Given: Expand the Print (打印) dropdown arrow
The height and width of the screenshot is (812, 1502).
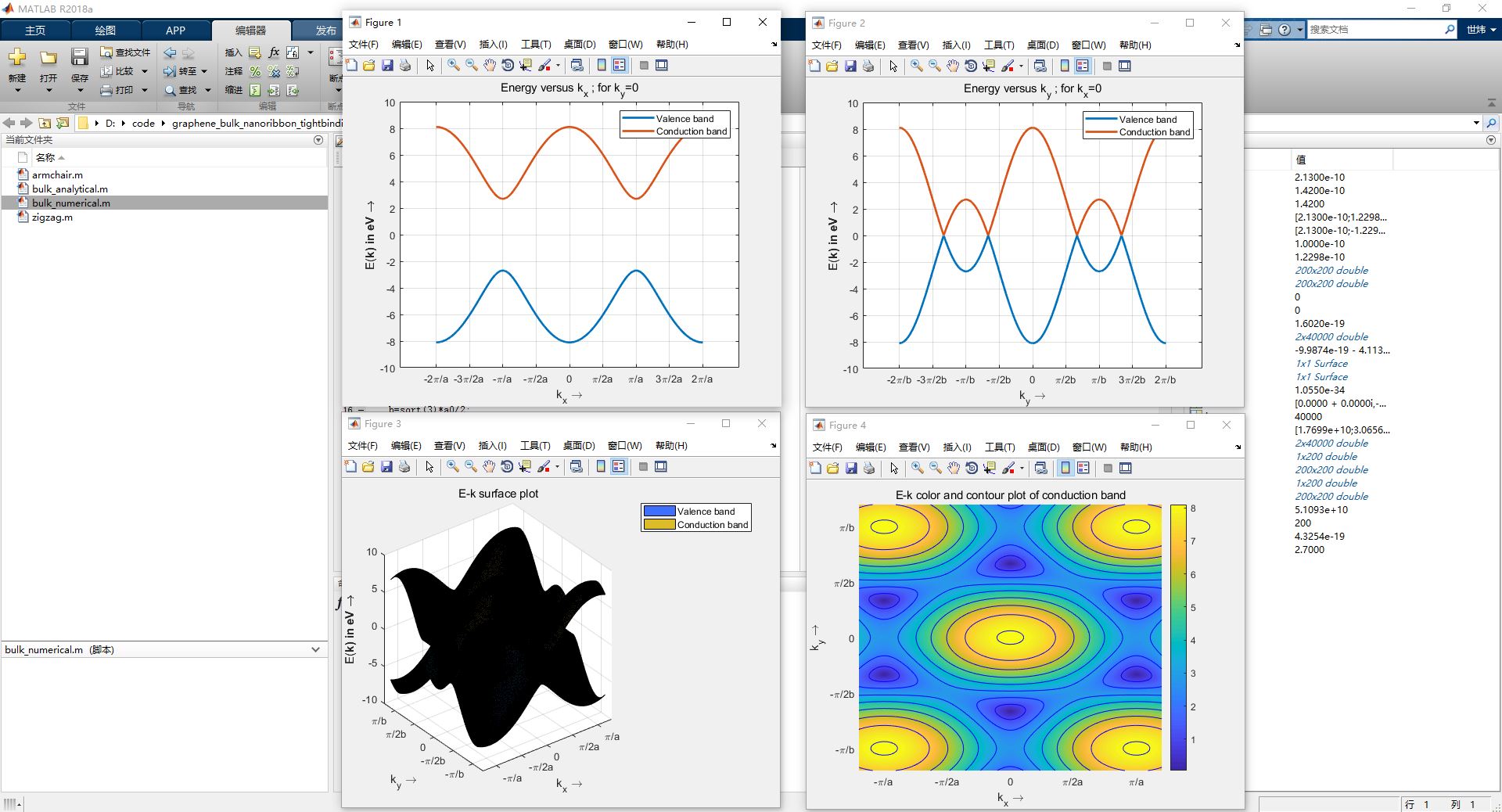Looking at the screenshot, I should (144, 90).
